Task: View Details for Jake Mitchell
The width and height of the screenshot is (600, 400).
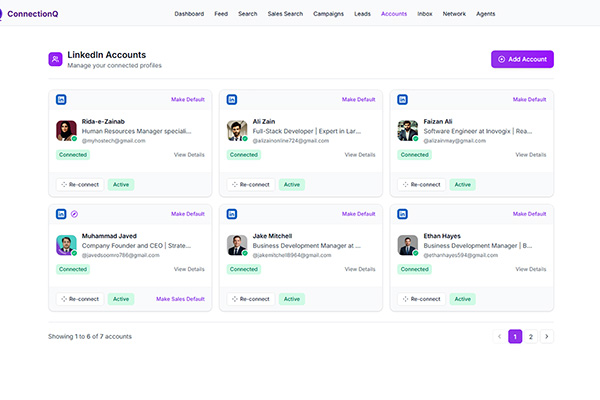Action: 360,269
